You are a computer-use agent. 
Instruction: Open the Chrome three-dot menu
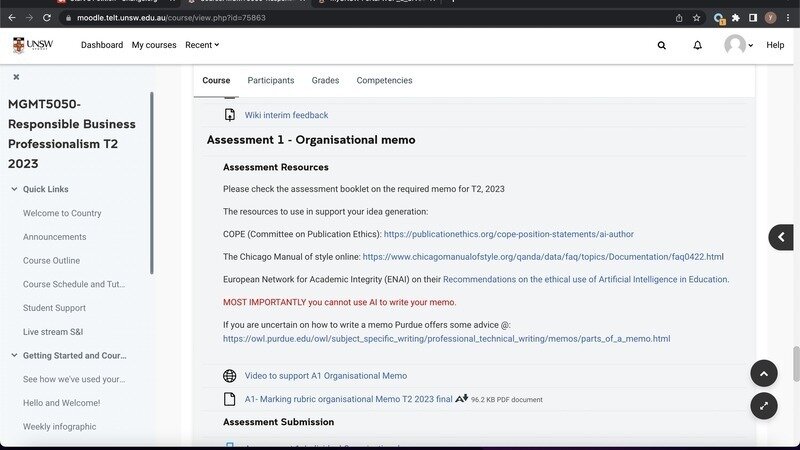[x=788, y=18]
